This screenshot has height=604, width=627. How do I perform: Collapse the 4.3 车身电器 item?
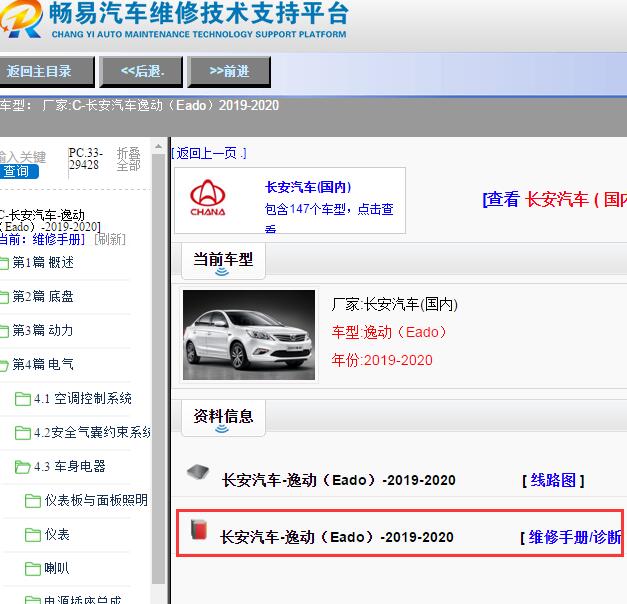(70, 466)
